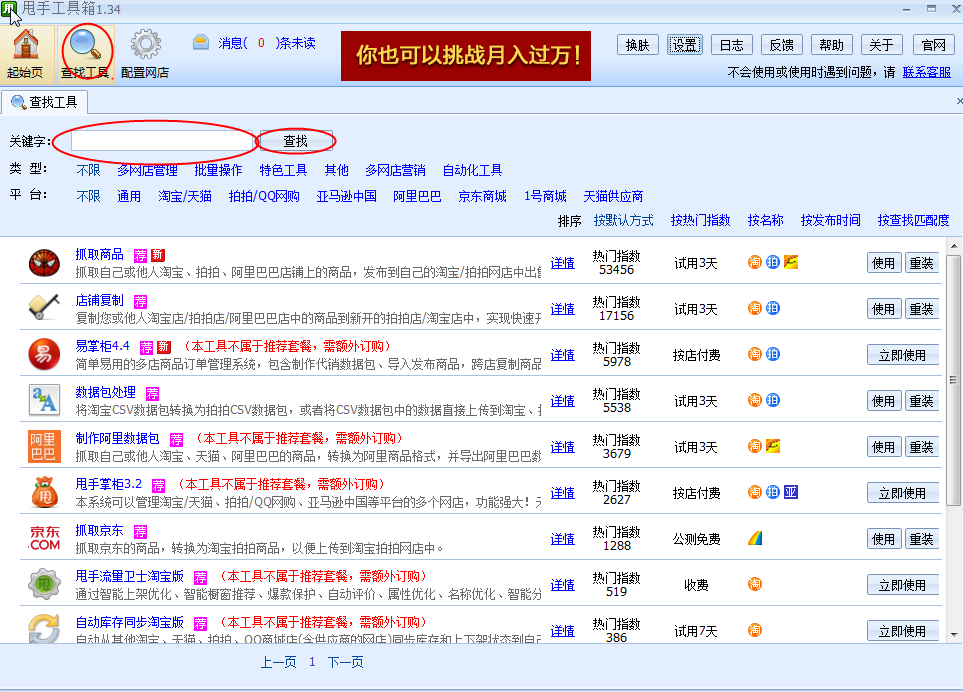Click Amazon platform icon in 甩手掌柜3.2 row

791,492
